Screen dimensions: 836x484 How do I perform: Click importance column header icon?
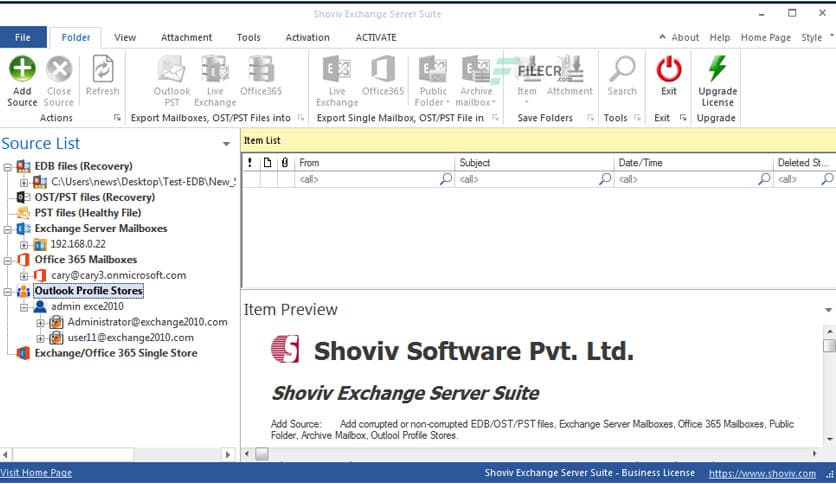pos(250,163)
